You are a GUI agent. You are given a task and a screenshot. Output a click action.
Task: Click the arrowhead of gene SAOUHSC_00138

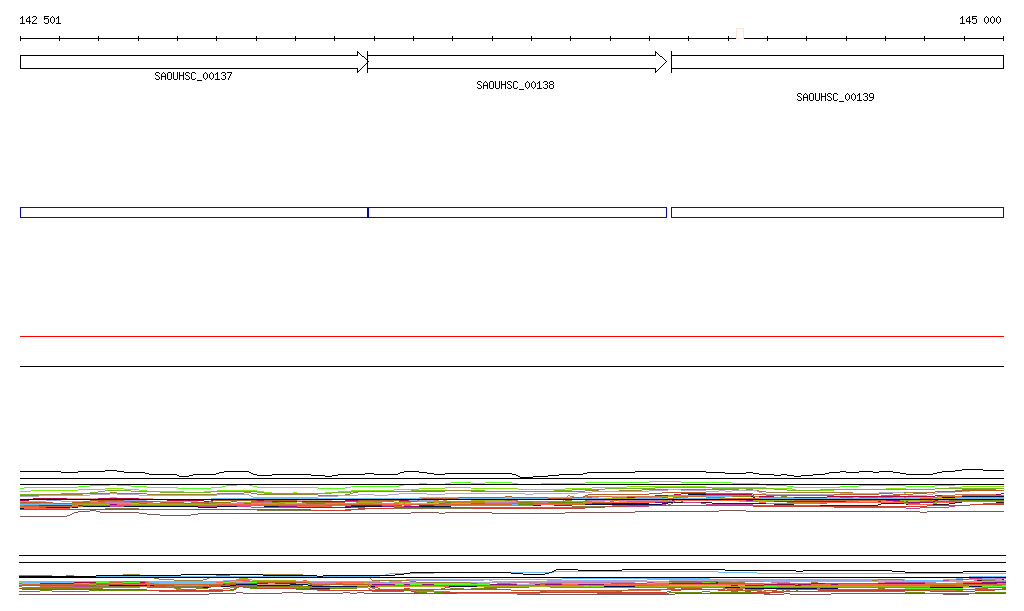pyautogui.click(x=660, y=62)
